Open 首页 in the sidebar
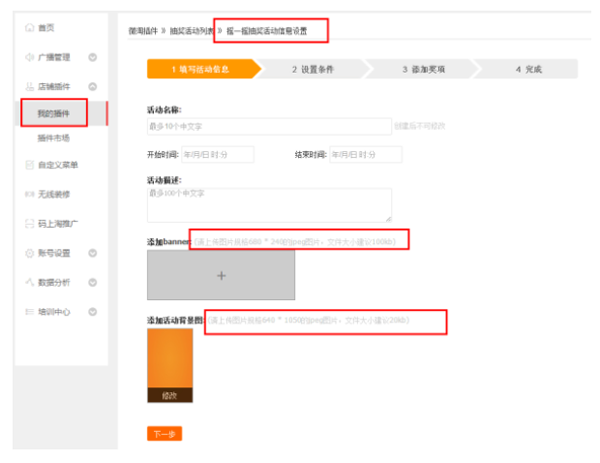 click(x=46, y=28)
